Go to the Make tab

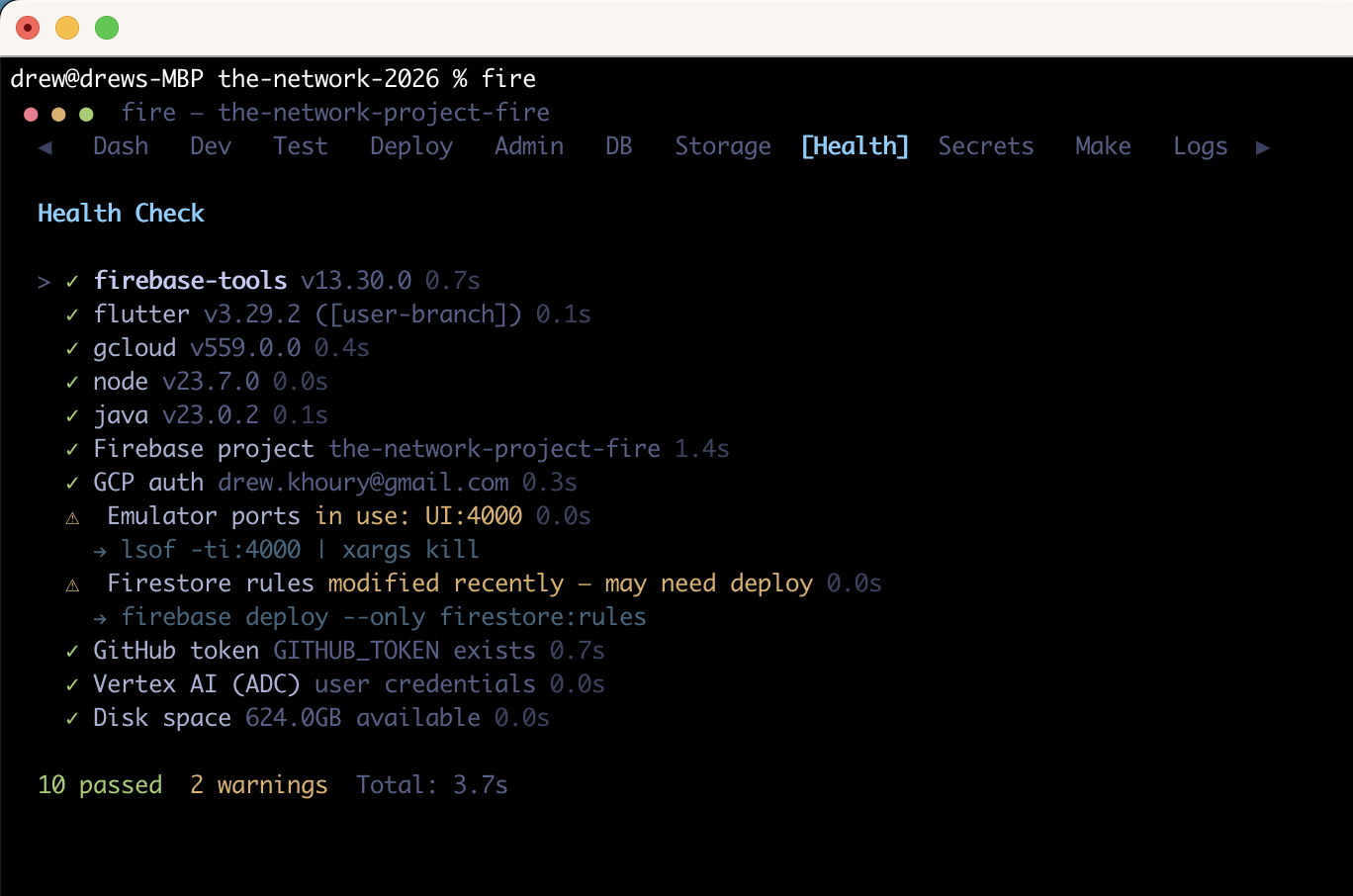1103,146
